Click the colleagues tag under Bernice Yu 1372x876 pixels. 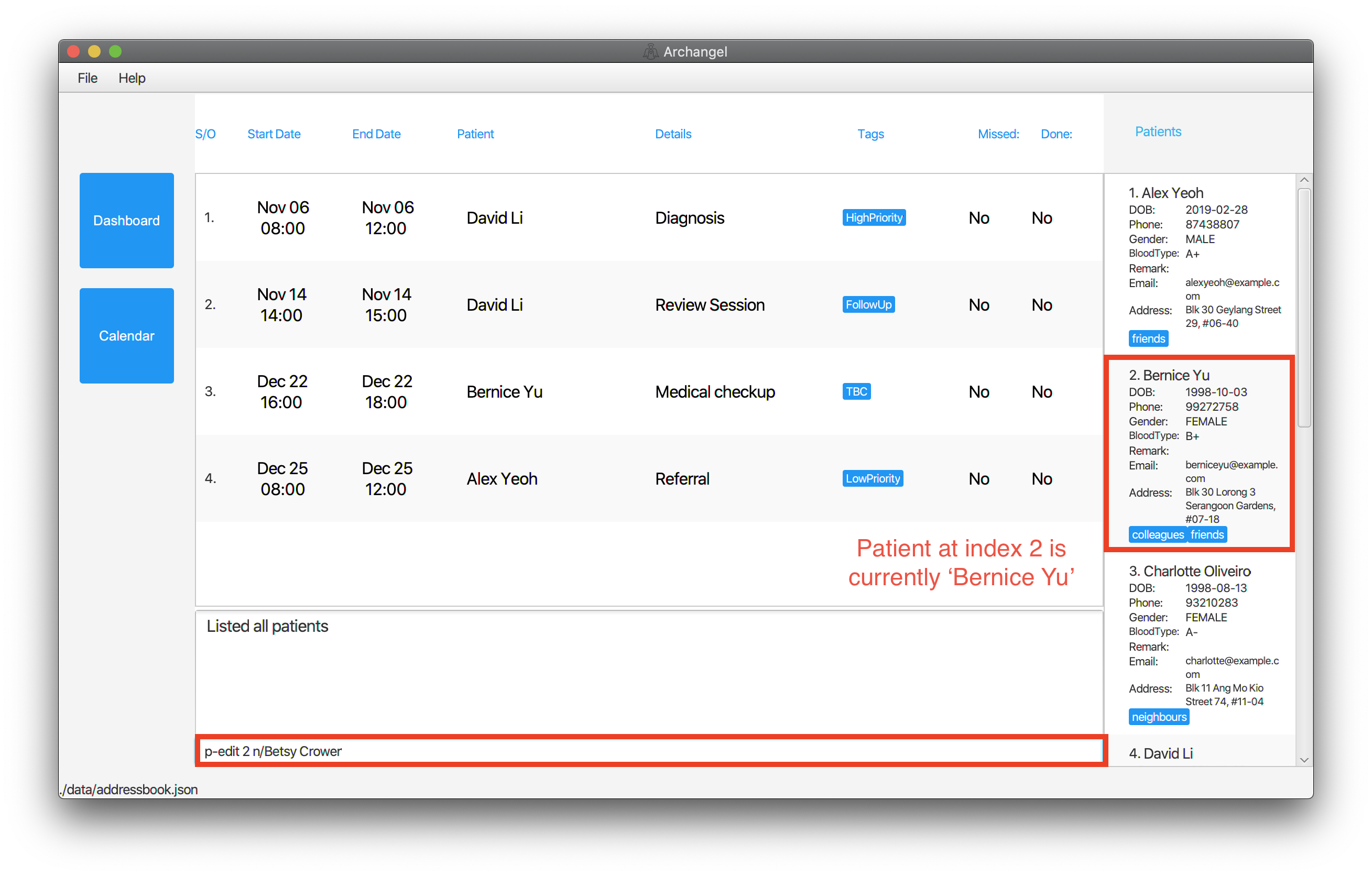point(1157,534)
